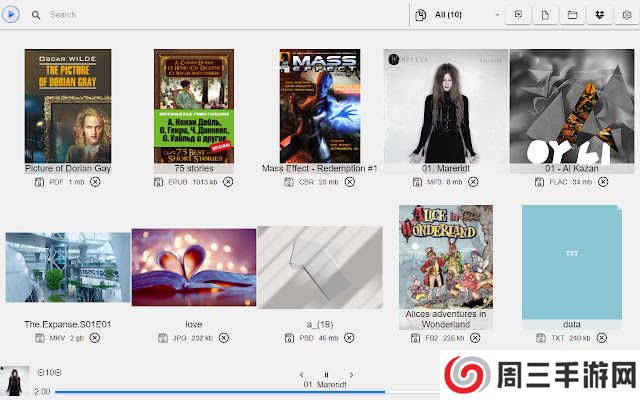Open Picture of Dorian Gay cover
Image resolution: width=640 pixels, height=400 pixels.
pos(68,106)
